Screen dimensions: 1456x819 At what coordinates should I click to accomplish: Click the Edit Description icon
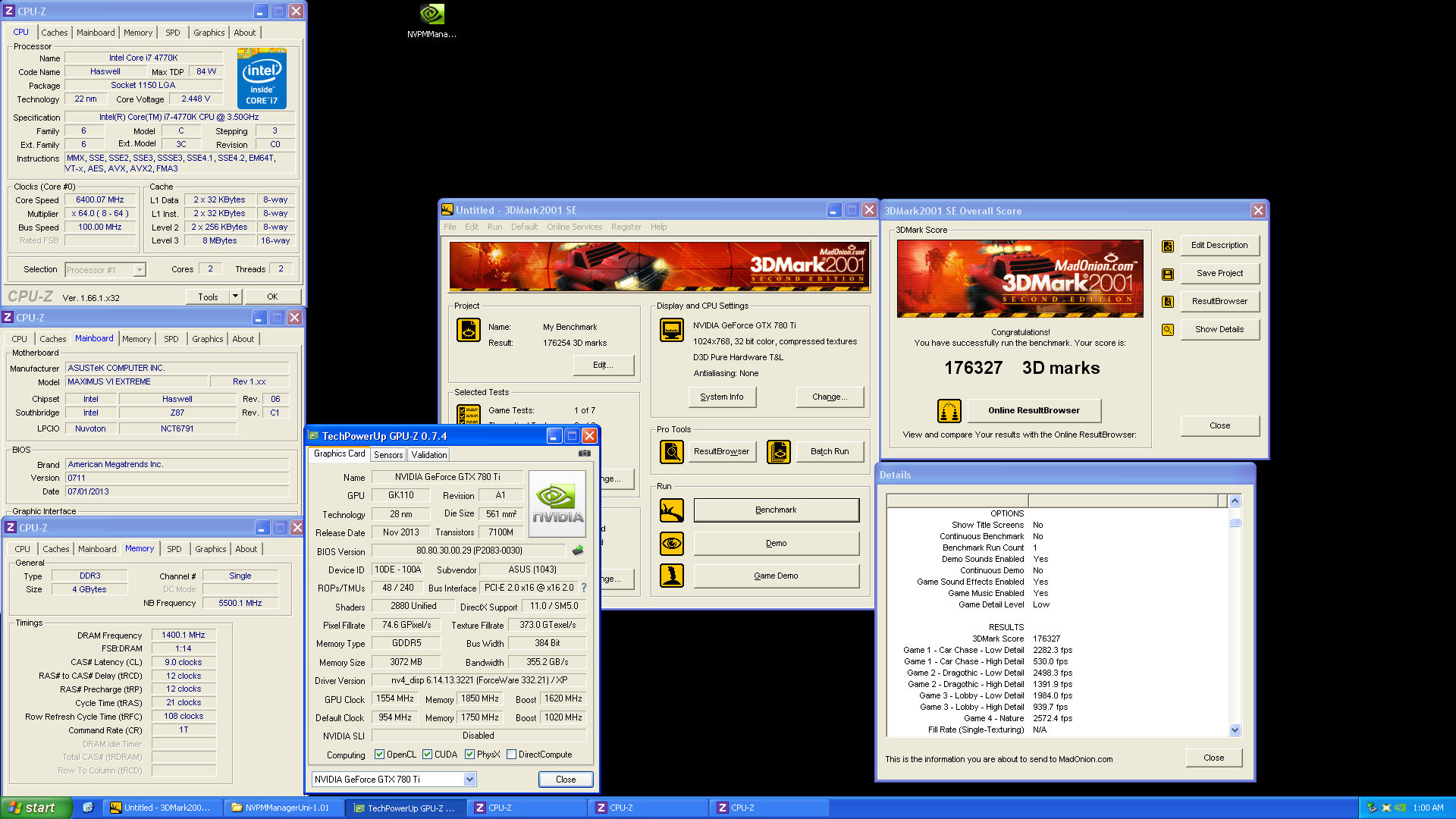[1168, 246]
